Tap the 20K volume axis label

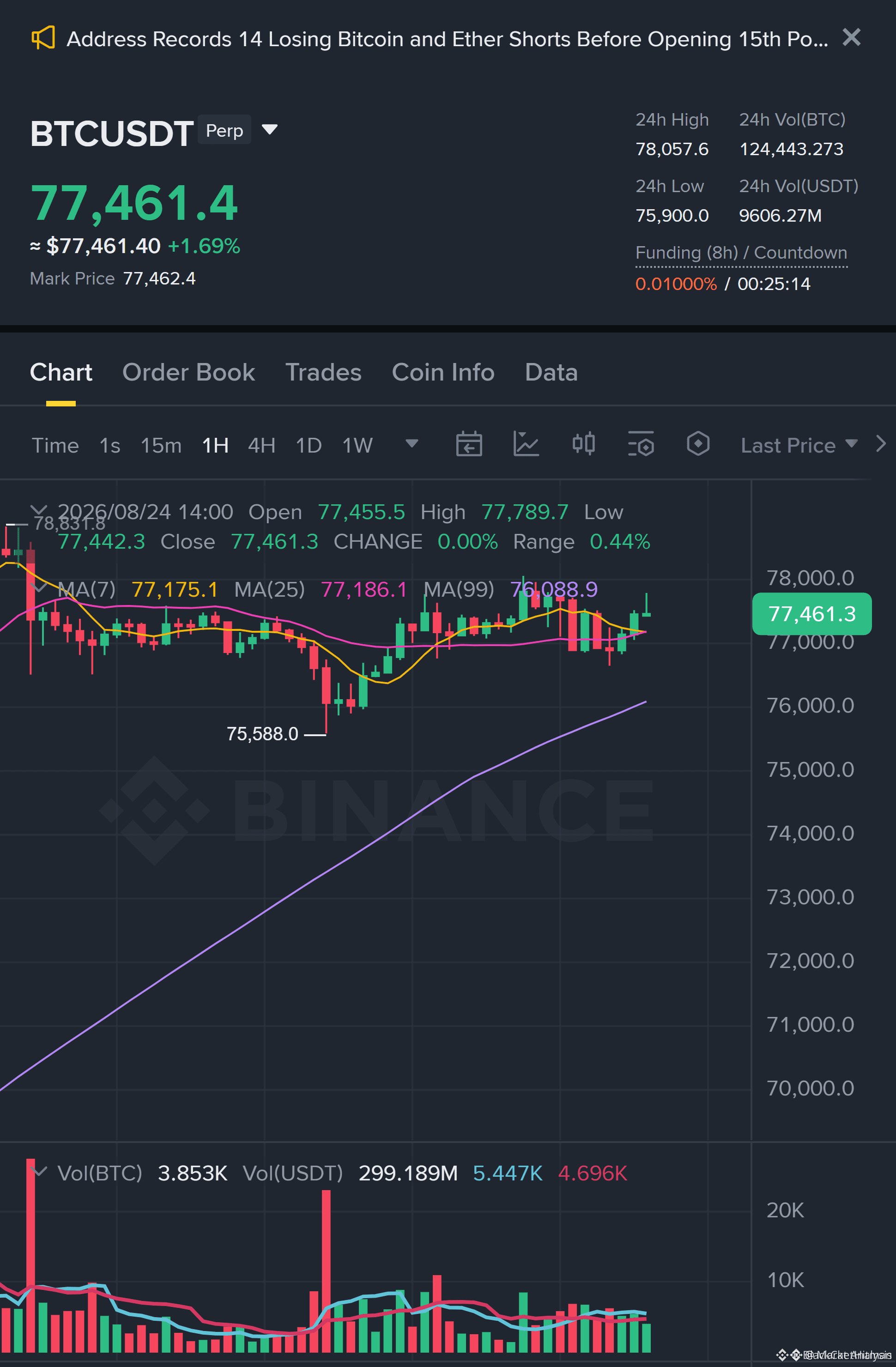click(785, 1210)
